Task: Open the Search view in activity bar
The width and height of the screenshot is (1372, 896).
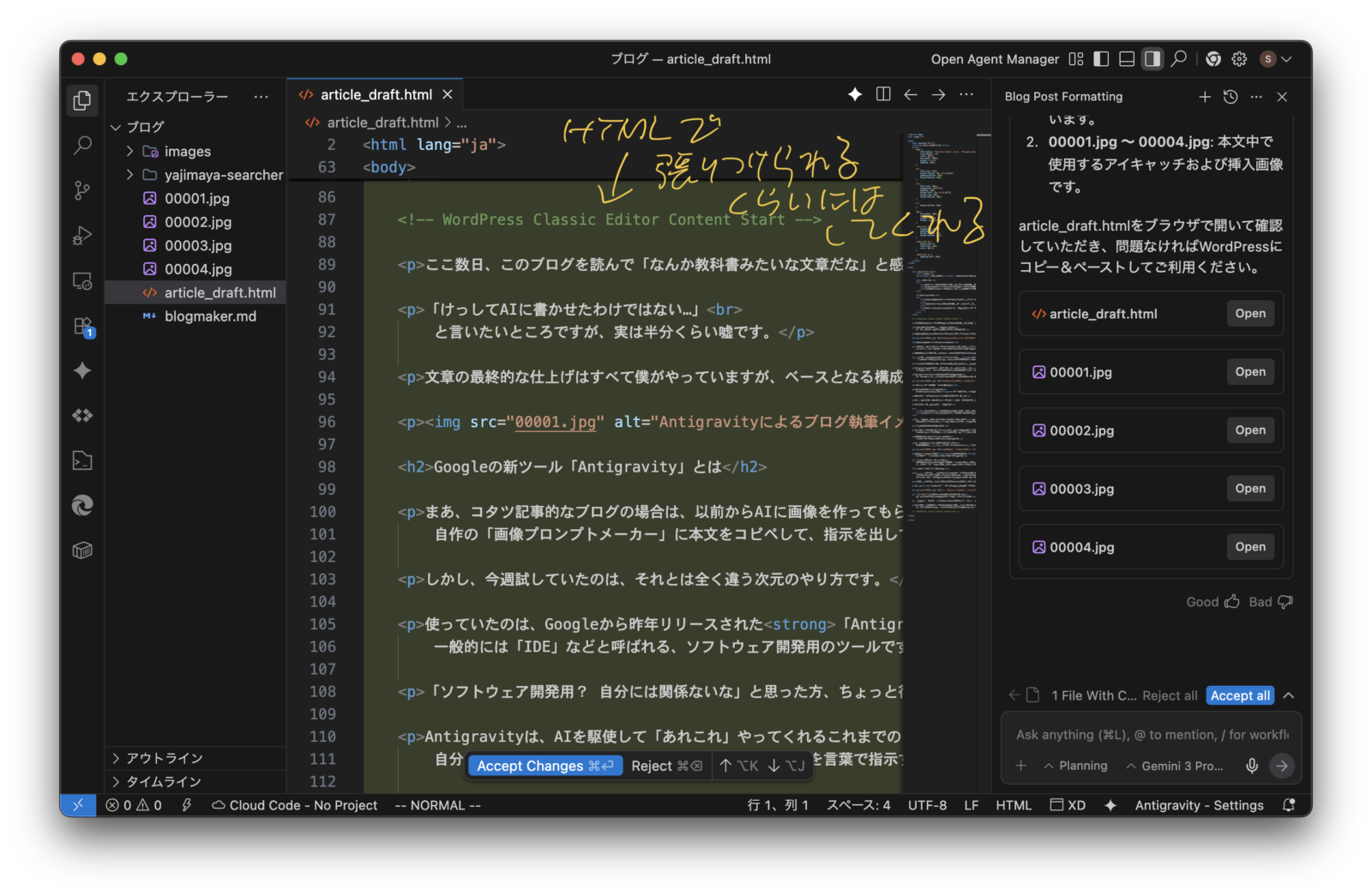Action: click(x=82, y=145)
